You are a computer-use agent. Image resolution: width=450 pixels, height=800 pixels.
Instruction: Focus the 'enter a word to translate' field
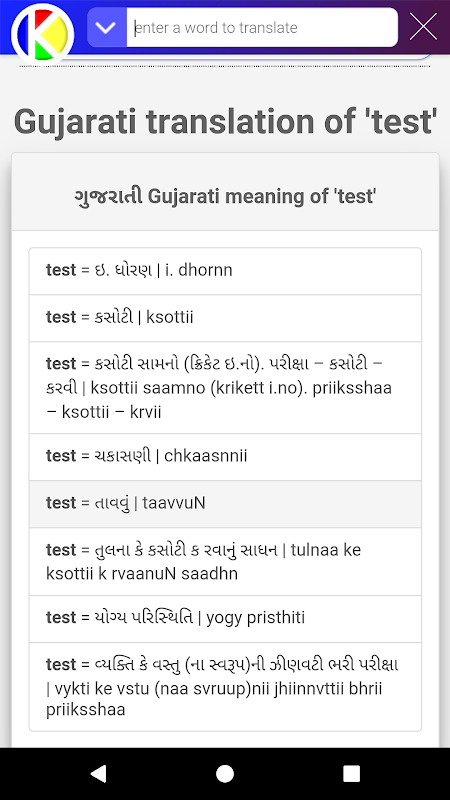(x=262, y=28)
